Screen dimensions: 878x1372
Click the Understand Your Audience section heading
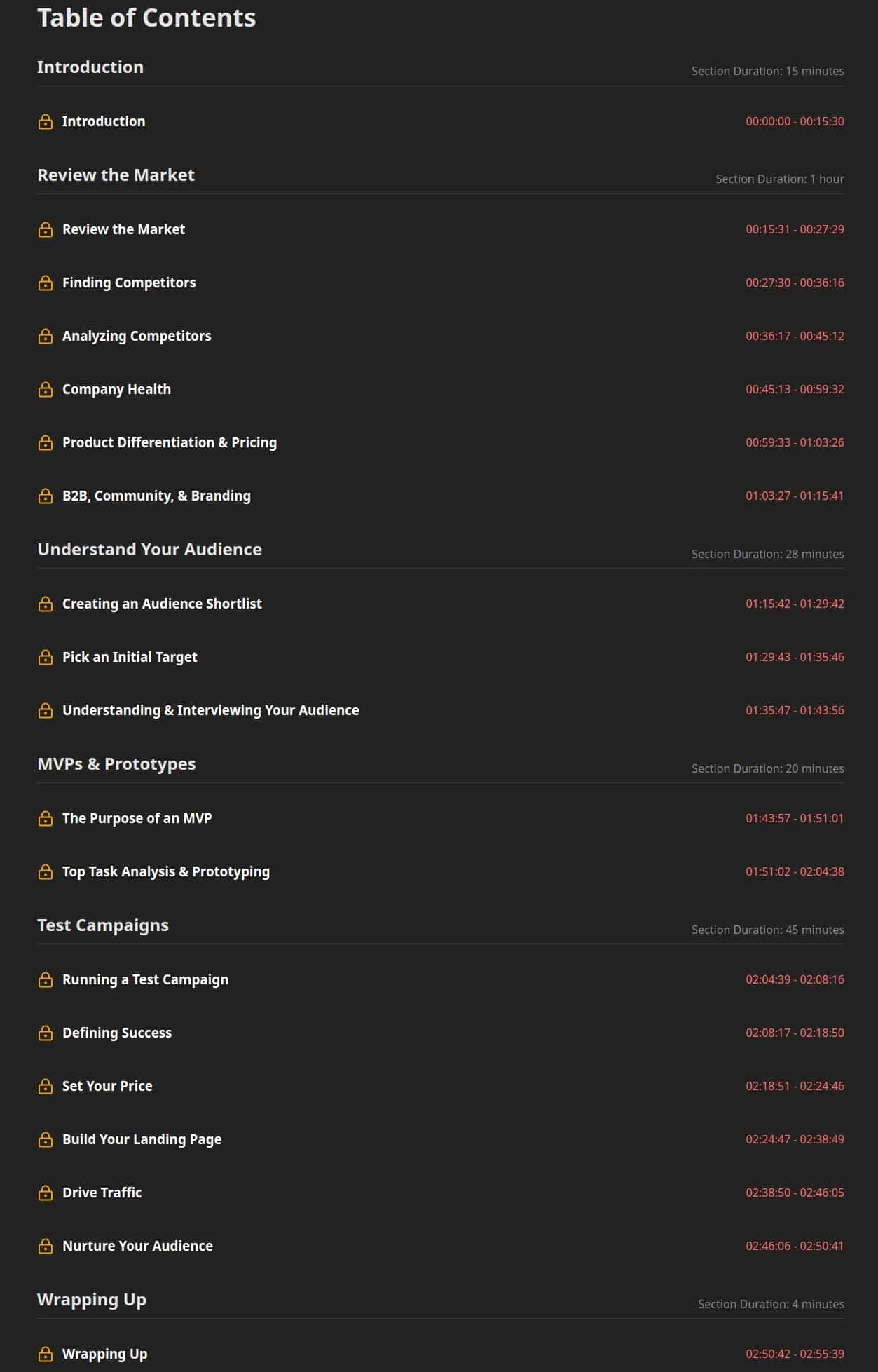coord(149,549)
